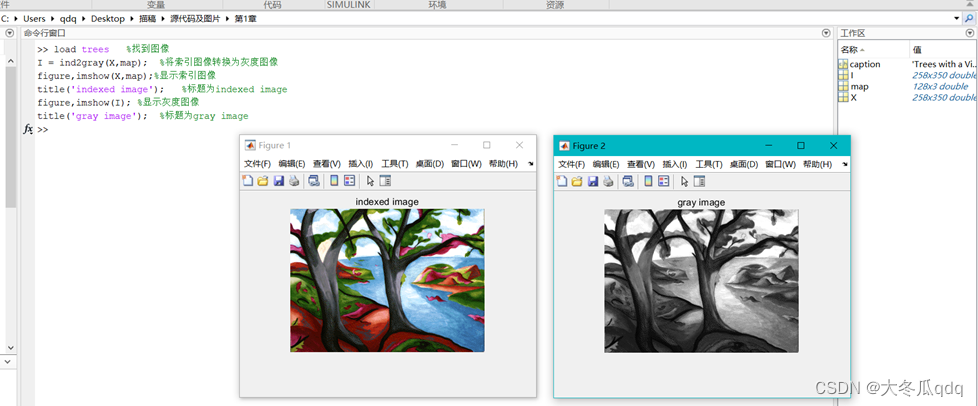The width and height of the screenshot is (978, 406).
Task: Click the dock arrow in Figure 2 menu bar
Action: click(x=845, y=163)
